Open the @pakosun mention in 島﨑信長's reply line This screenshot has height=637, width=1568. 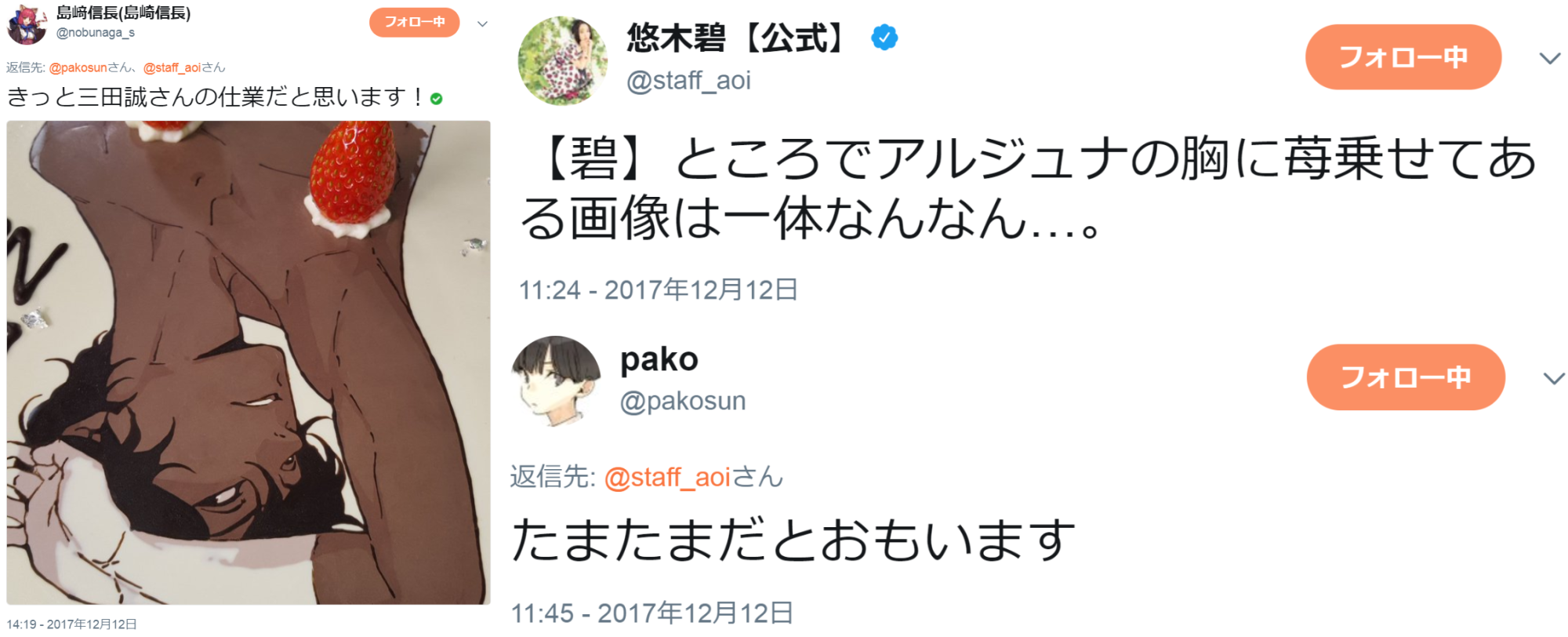click(x=78, y=67)
